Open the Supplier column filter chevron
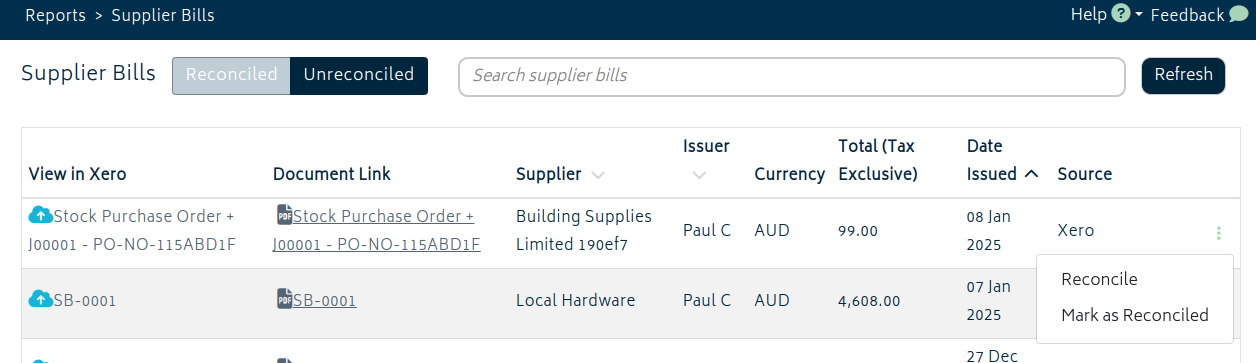 pos(598,175)
